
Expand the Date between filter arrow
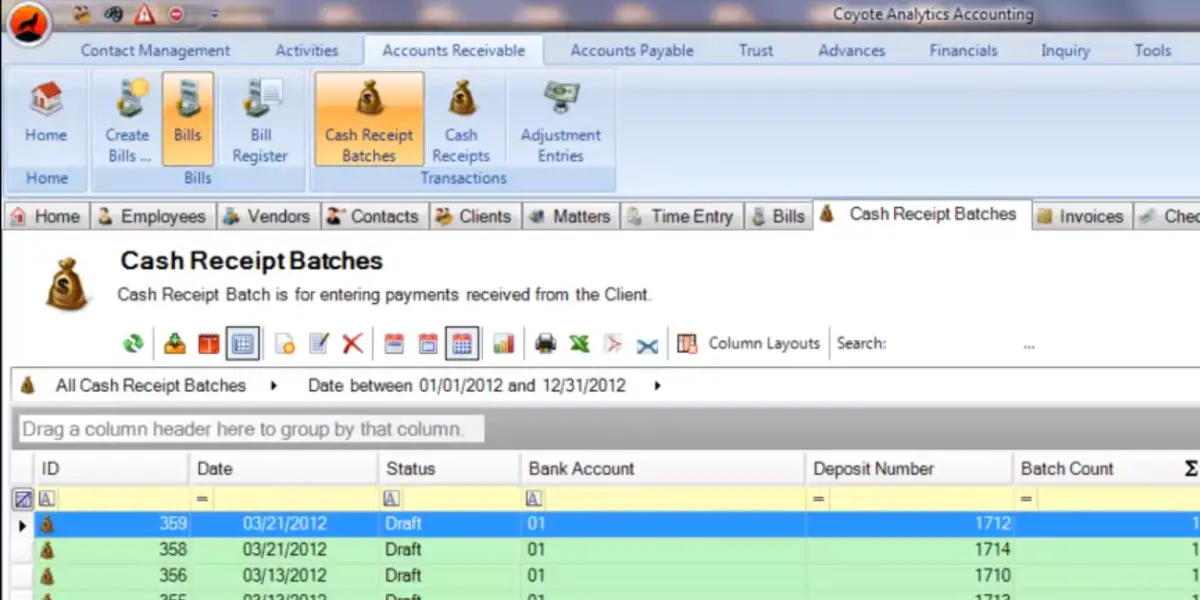tap(657, 386)
